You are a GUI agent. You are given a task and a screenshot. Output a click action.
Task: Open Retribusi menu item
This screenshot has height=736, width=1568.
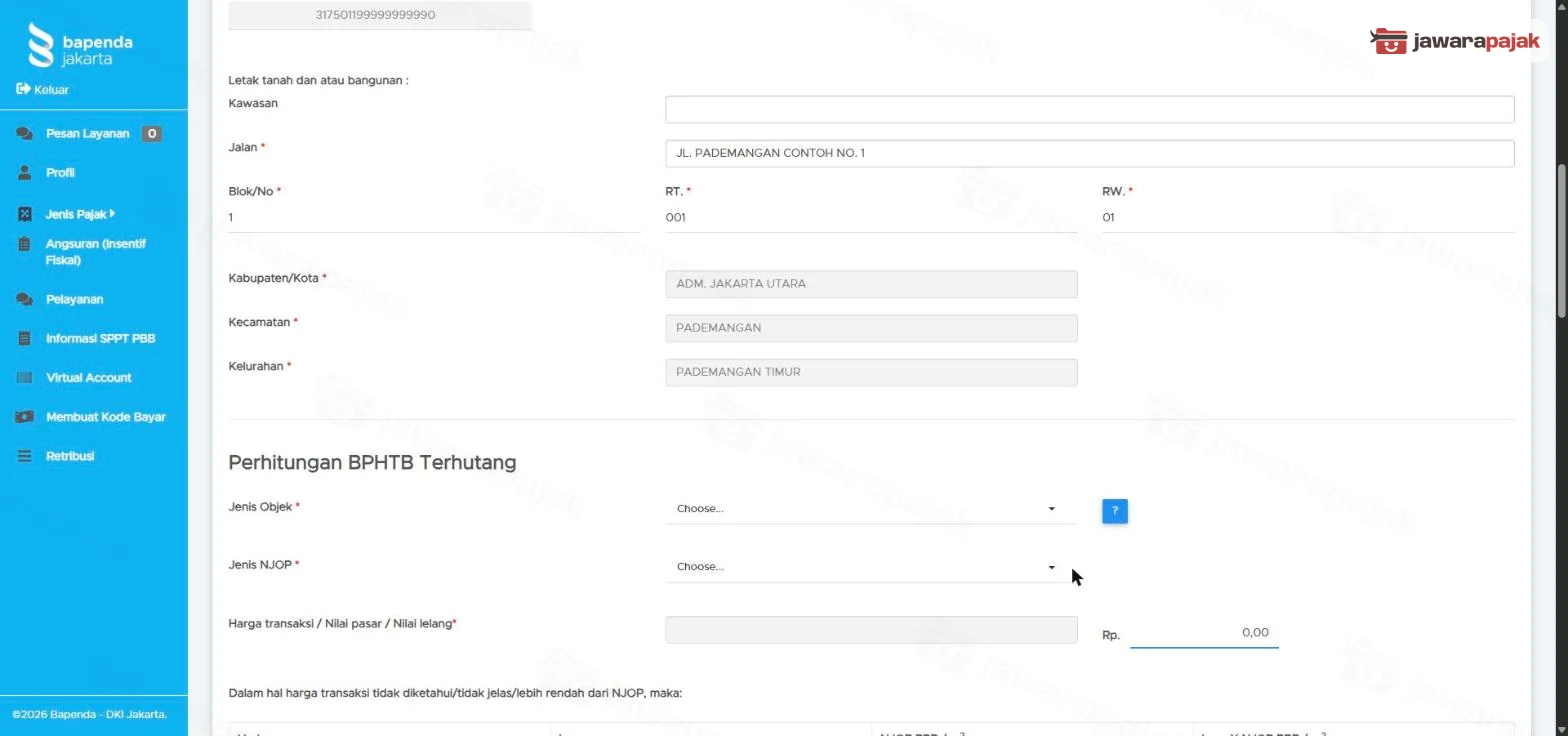point(70,456)
